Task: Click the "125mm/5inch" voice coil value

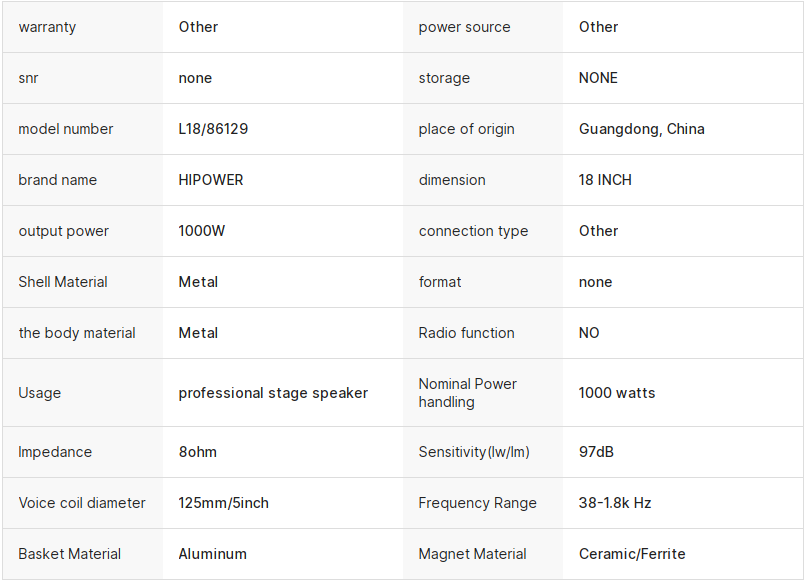Action: point(224,503)
